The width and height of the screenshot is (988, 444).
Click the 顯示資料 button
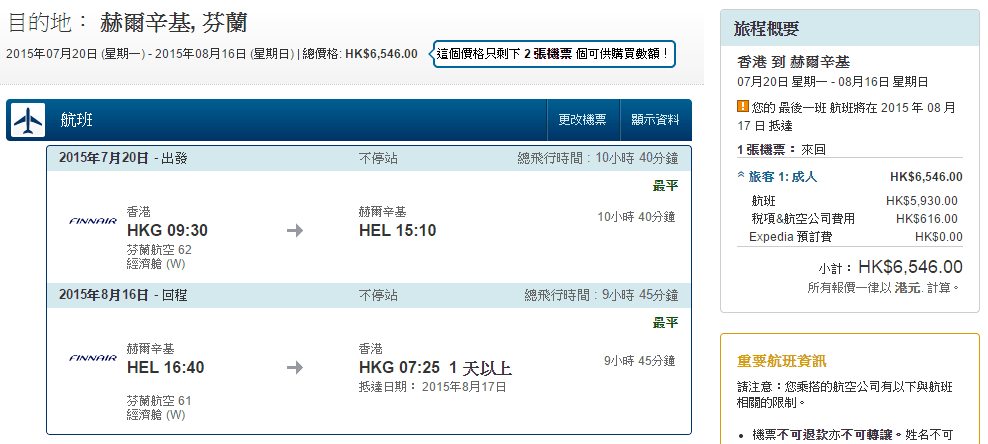click(655, 120)
